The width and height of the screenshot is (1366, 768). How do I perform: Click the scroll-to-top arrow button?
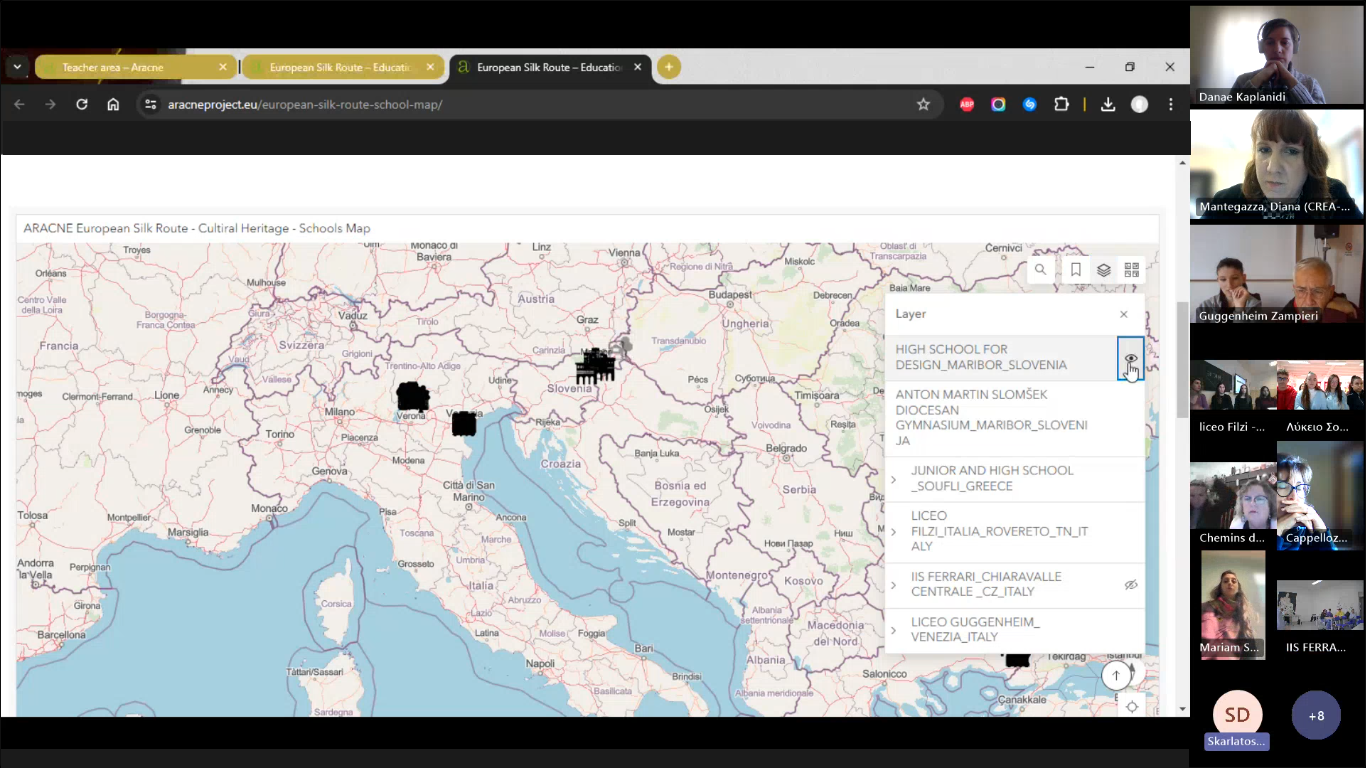(1116, 676)
